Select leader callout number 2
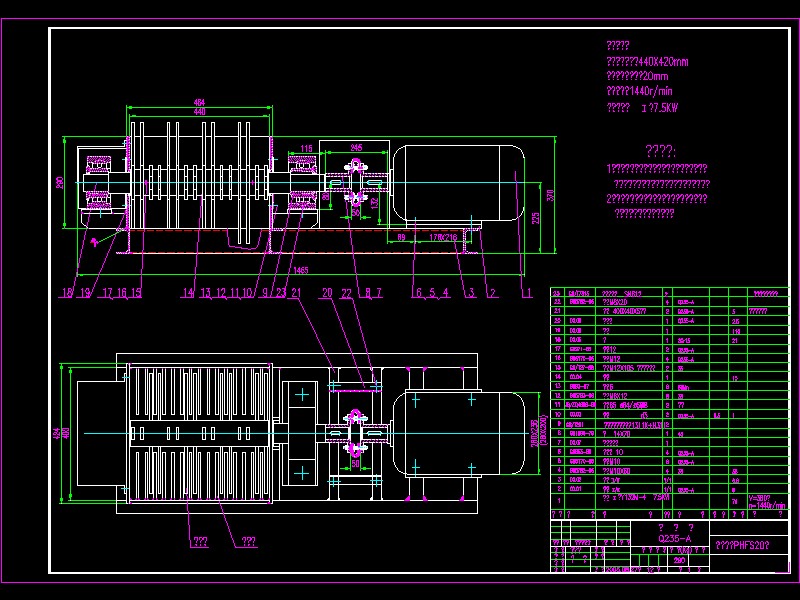Viewport: 800px width, 600px height. coord(492,293)
